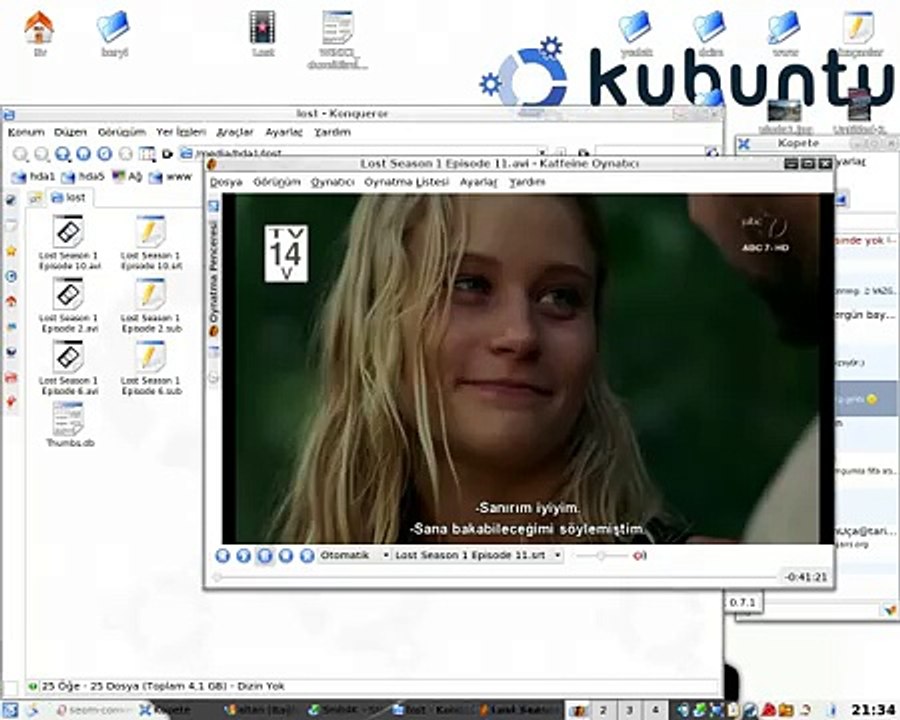
Task: Click the Kaffeine video display area
Action: 527,369
